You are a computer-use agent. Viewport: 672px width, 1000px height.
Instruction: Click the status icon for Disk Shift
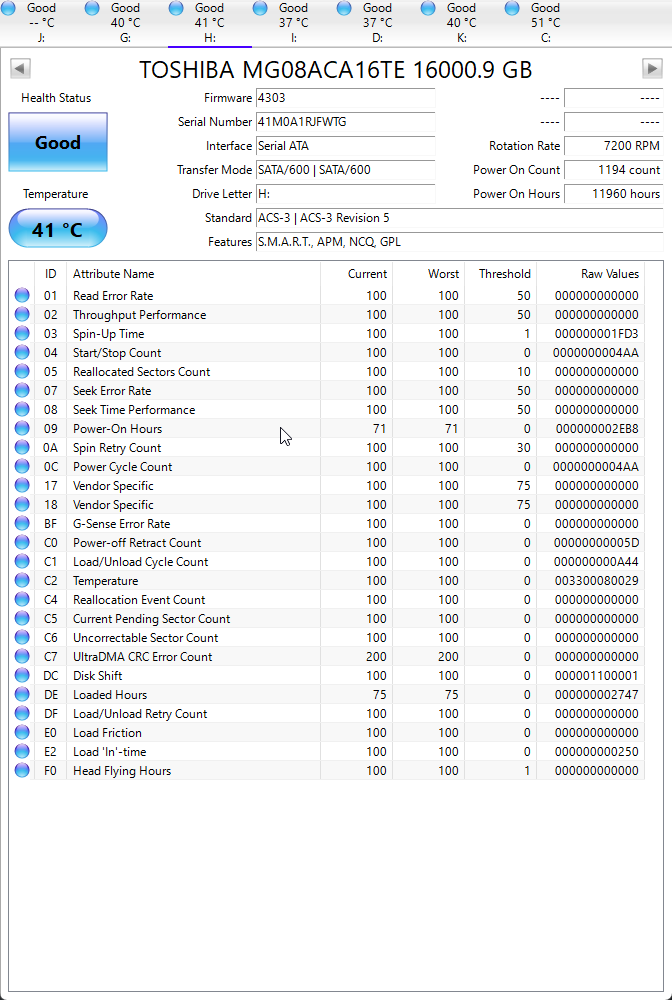coord(22,675)
